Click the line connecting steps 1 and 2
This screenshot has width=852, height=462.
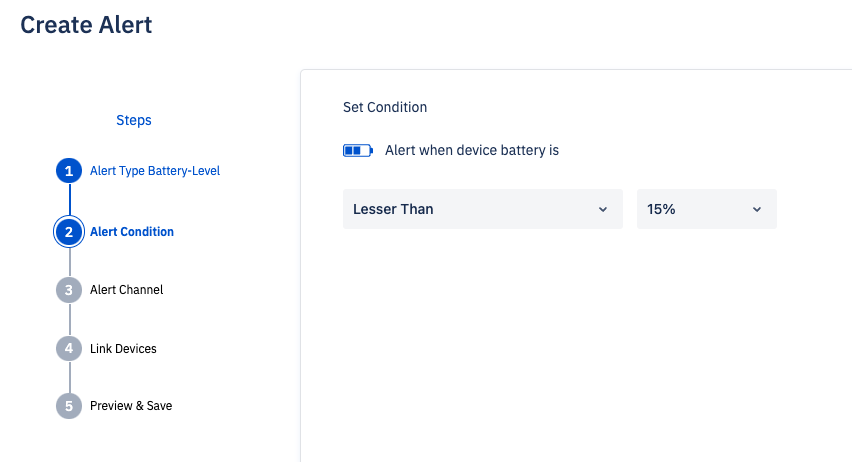coord(69,200)
